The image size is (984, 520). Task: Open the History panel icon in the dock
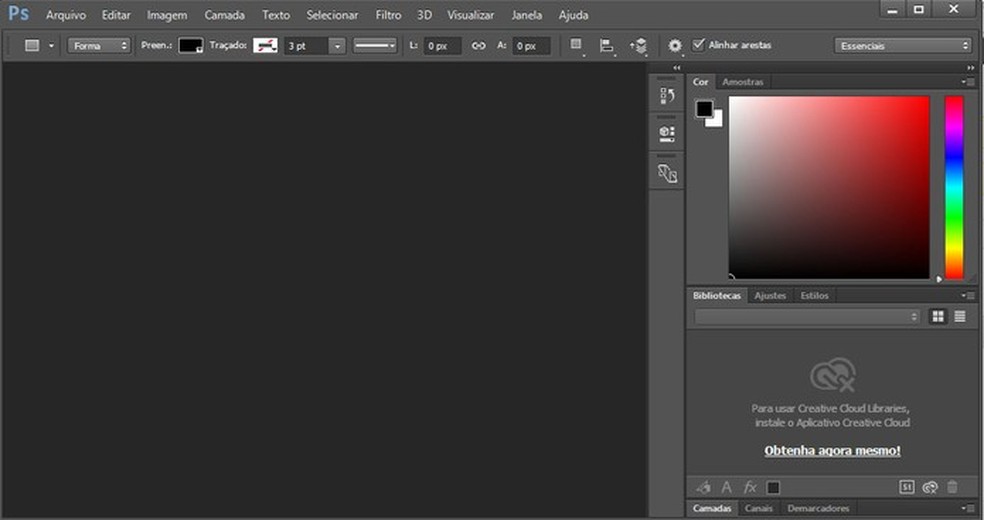point(667,96)
